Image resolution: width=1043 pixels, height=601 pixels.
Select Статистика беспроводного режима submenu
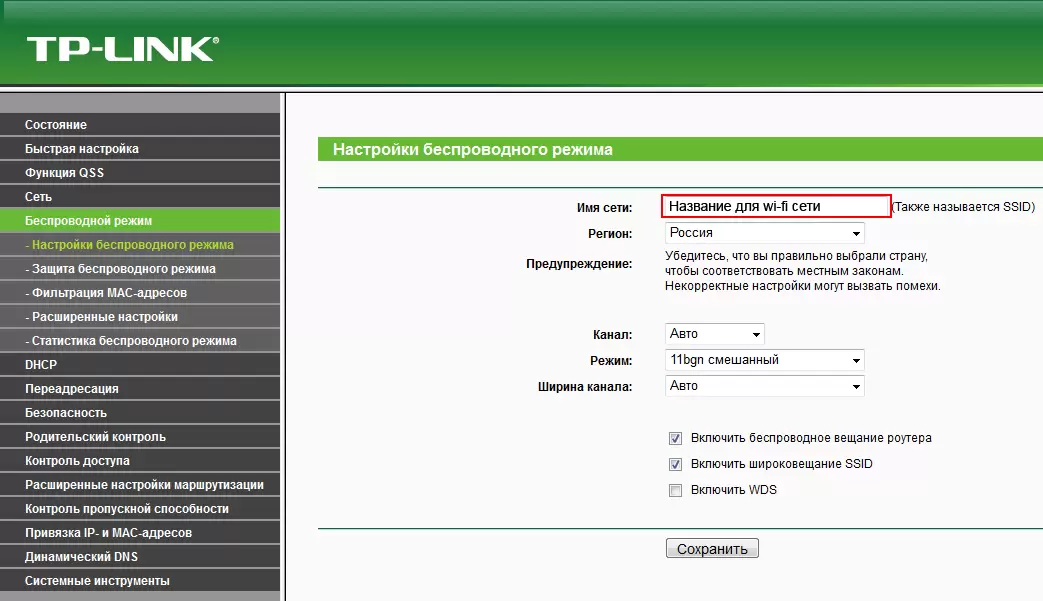(131, 341)
